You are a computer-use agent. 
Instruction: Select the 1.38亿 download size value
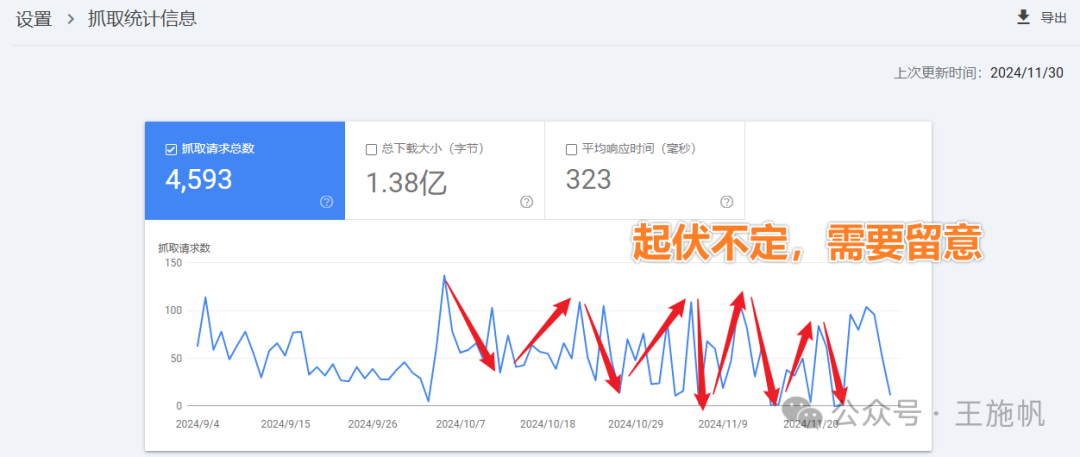tap(406, 181)
